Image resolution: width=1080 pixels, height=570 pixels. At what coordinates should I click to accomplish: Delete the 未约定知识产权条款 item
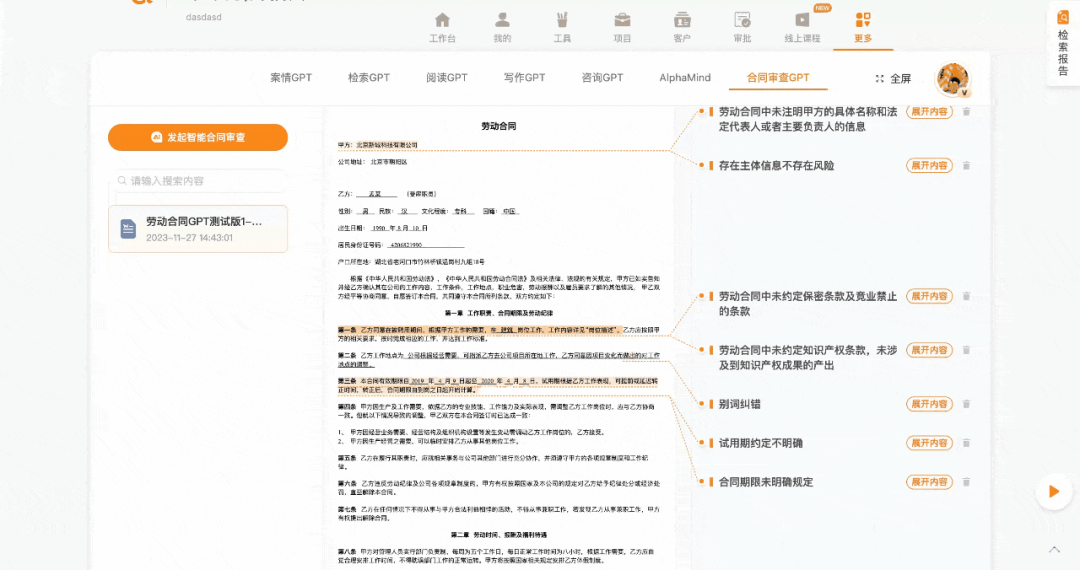(x=966, y=350)
